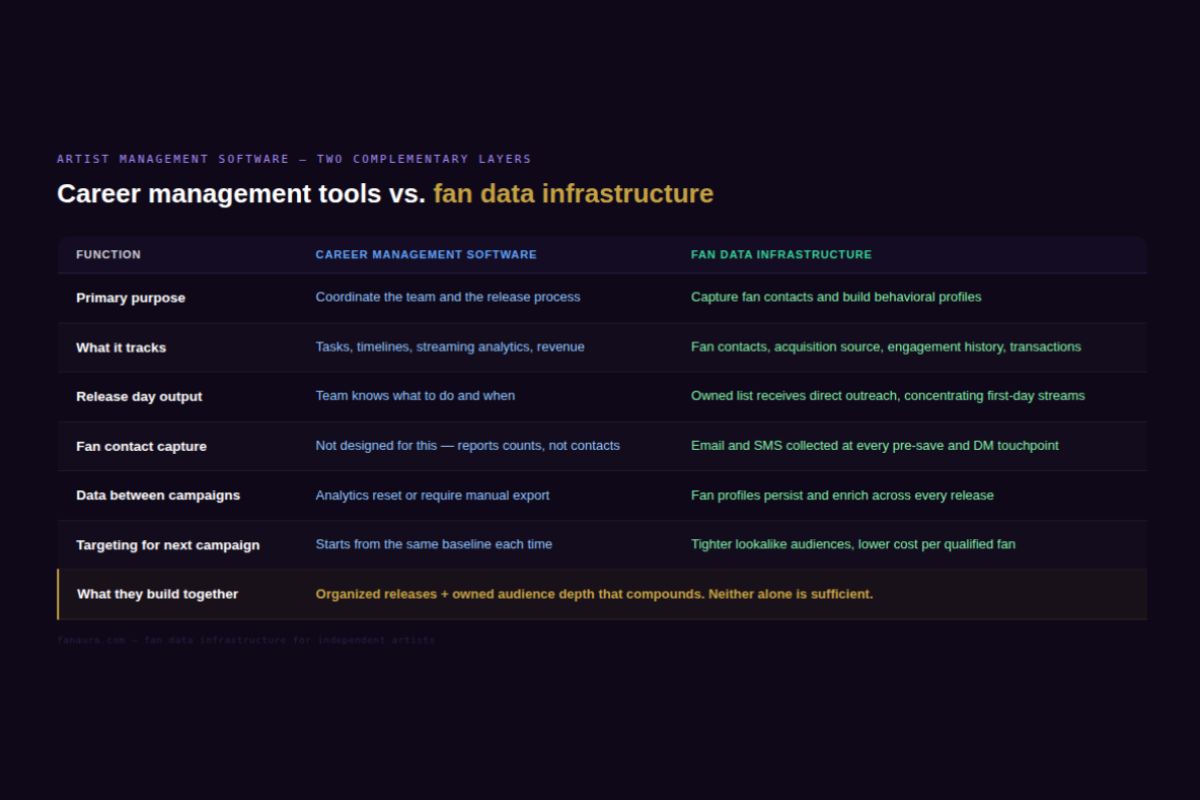This screenshot has width=1200, height=800.
Task: Click the 'What they build together' row label
Action: [x=158, y=595]
